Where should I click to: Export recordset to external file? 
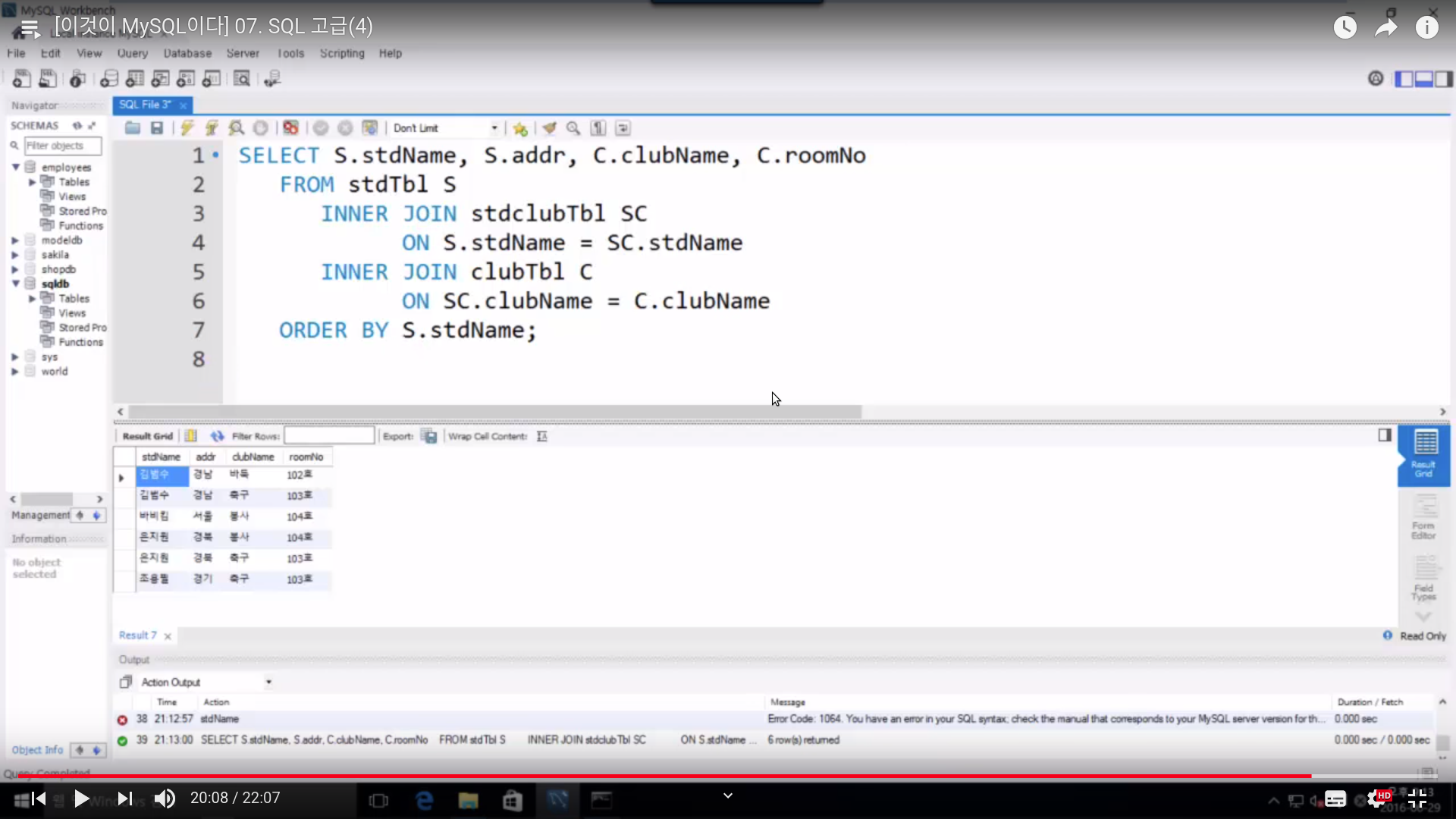[x=429, y=436]
